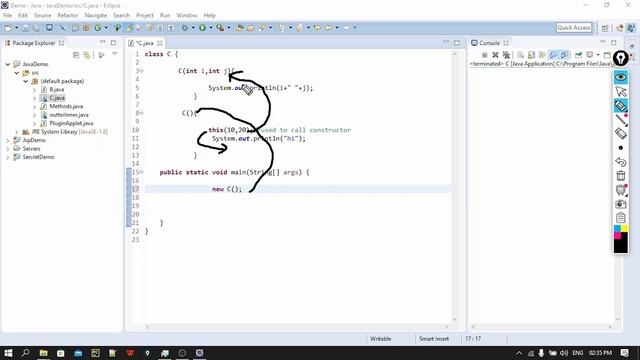
Task: Toggle Link with Editor in Package Explorer
Action: pyautogui.click(x=87, y=55)
